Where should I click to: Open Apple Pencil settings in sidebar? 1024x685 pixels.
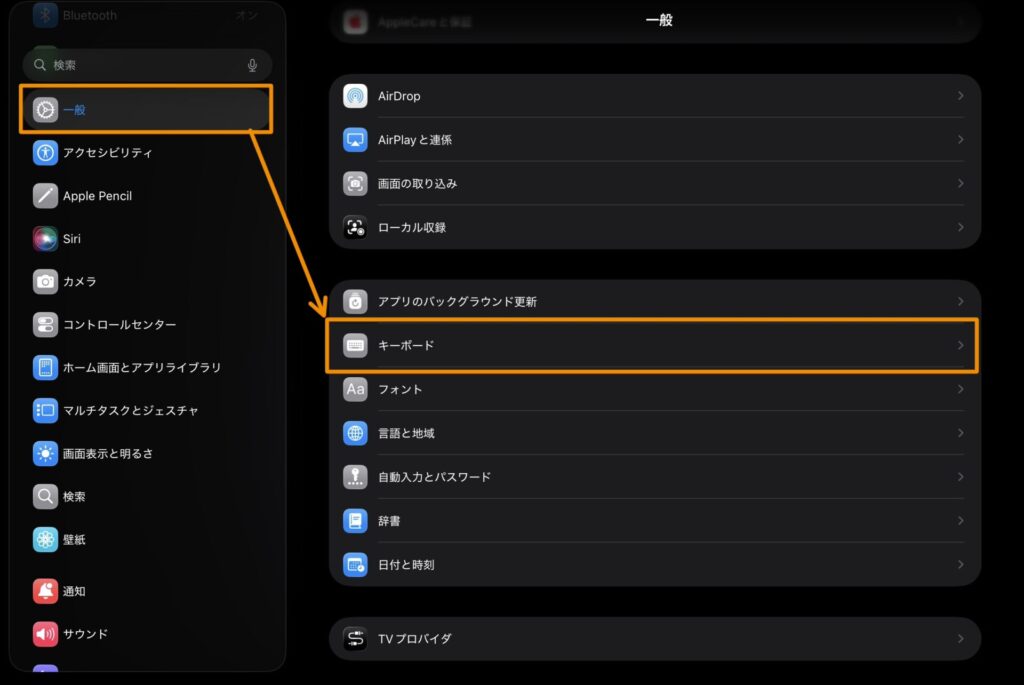pyautogui.click(x=97, y=196)
